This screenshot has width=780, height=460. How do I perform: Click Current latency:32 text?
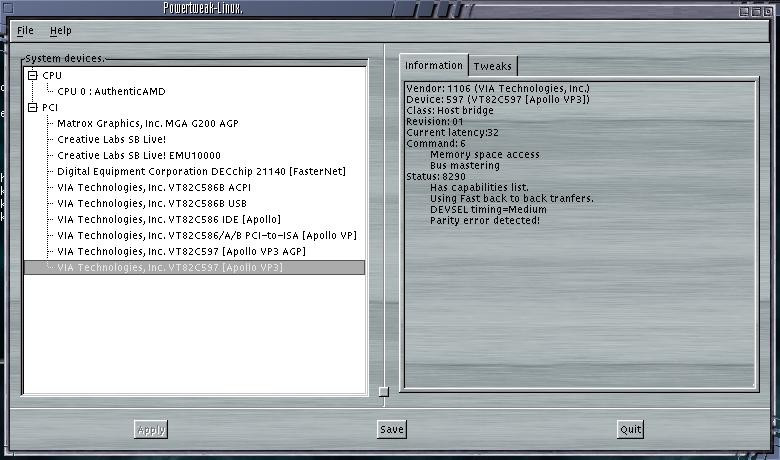(x=452, y=133)
